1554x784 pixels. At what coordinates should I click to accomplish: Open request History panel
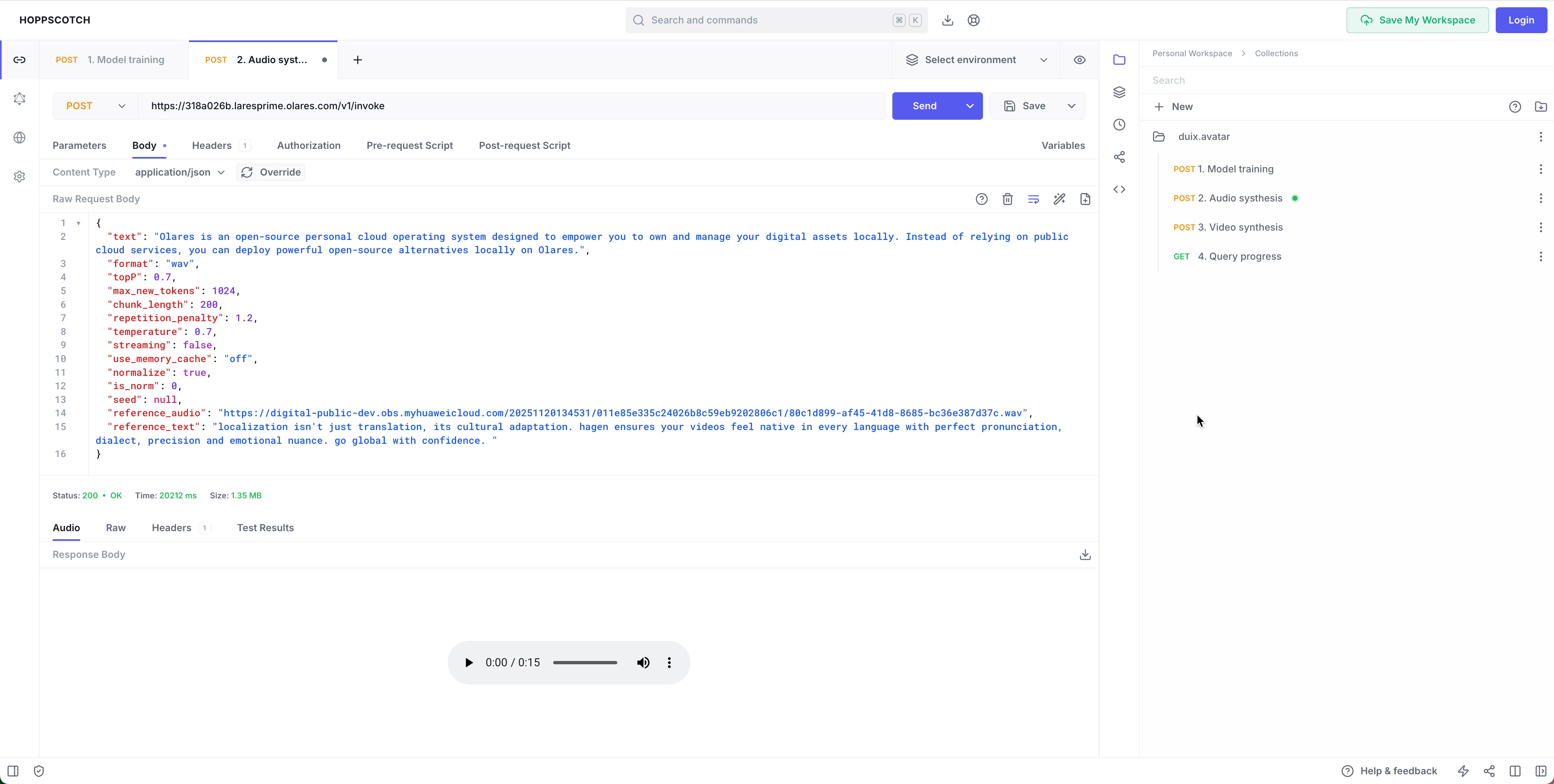1120,124
